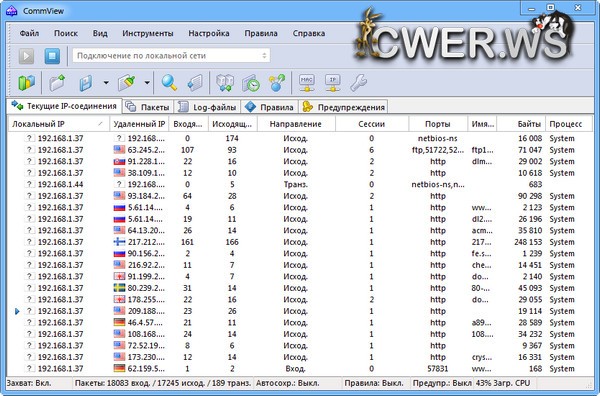Sort by Направление column header

(296, 124)
